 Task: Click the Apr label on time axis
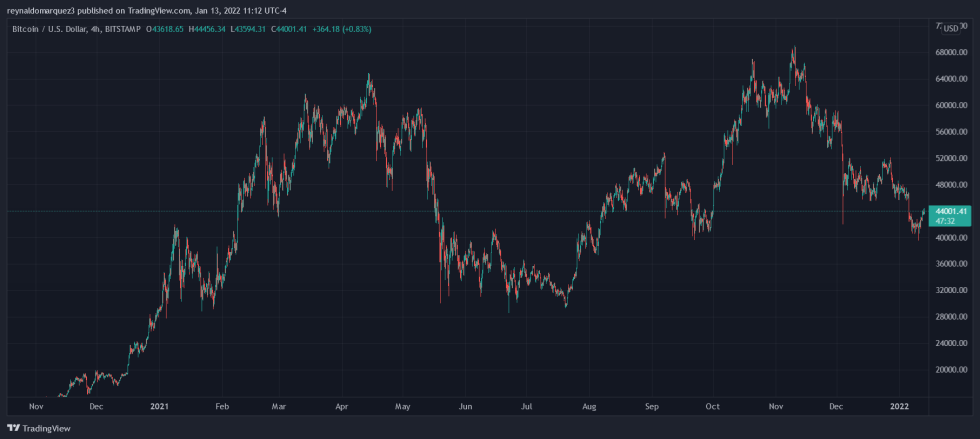coord(340,406)
